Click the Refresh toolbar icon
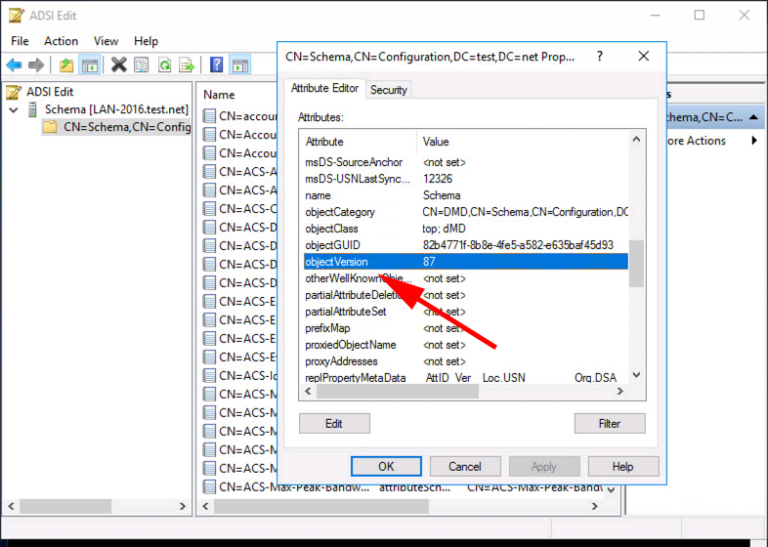The width and height of the screenshot is (768, 547). [x=163, y=65]
